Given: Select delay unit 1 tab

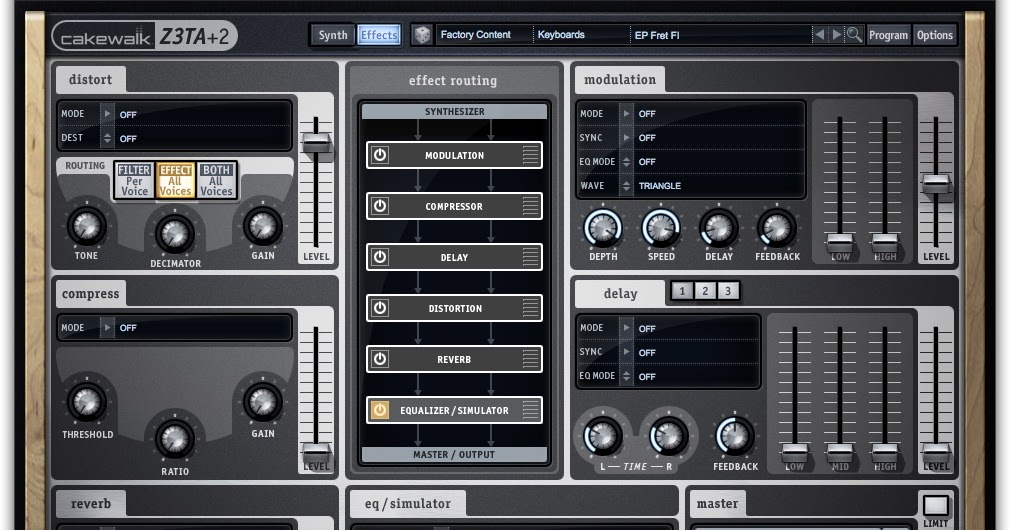Looking at the screenshot, I should click(682, 291).
